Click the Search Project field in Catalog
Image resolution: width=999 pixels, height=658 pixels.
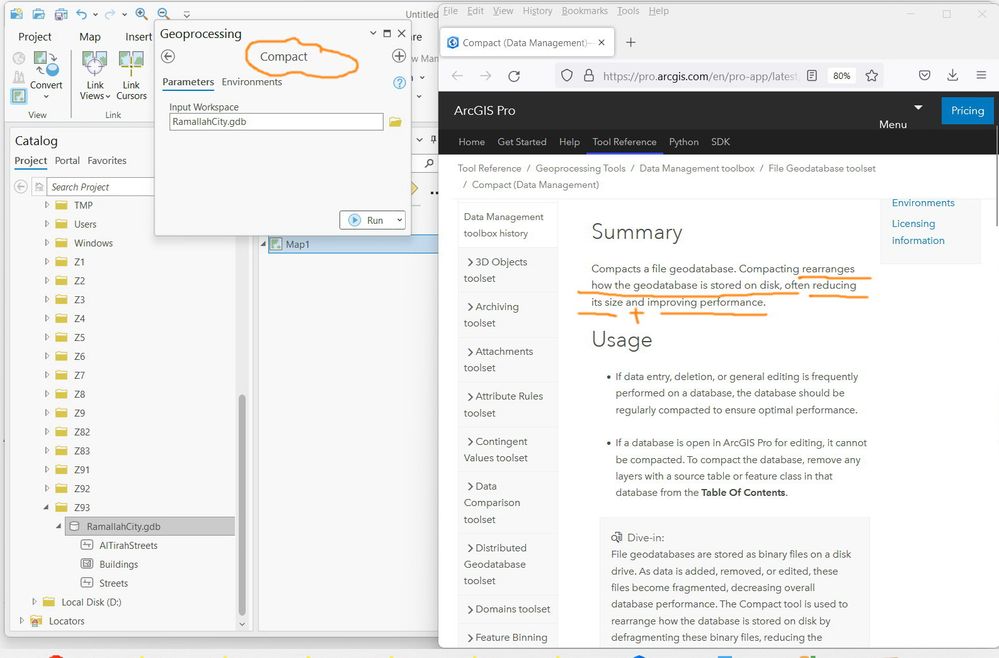tap(101, 187)
